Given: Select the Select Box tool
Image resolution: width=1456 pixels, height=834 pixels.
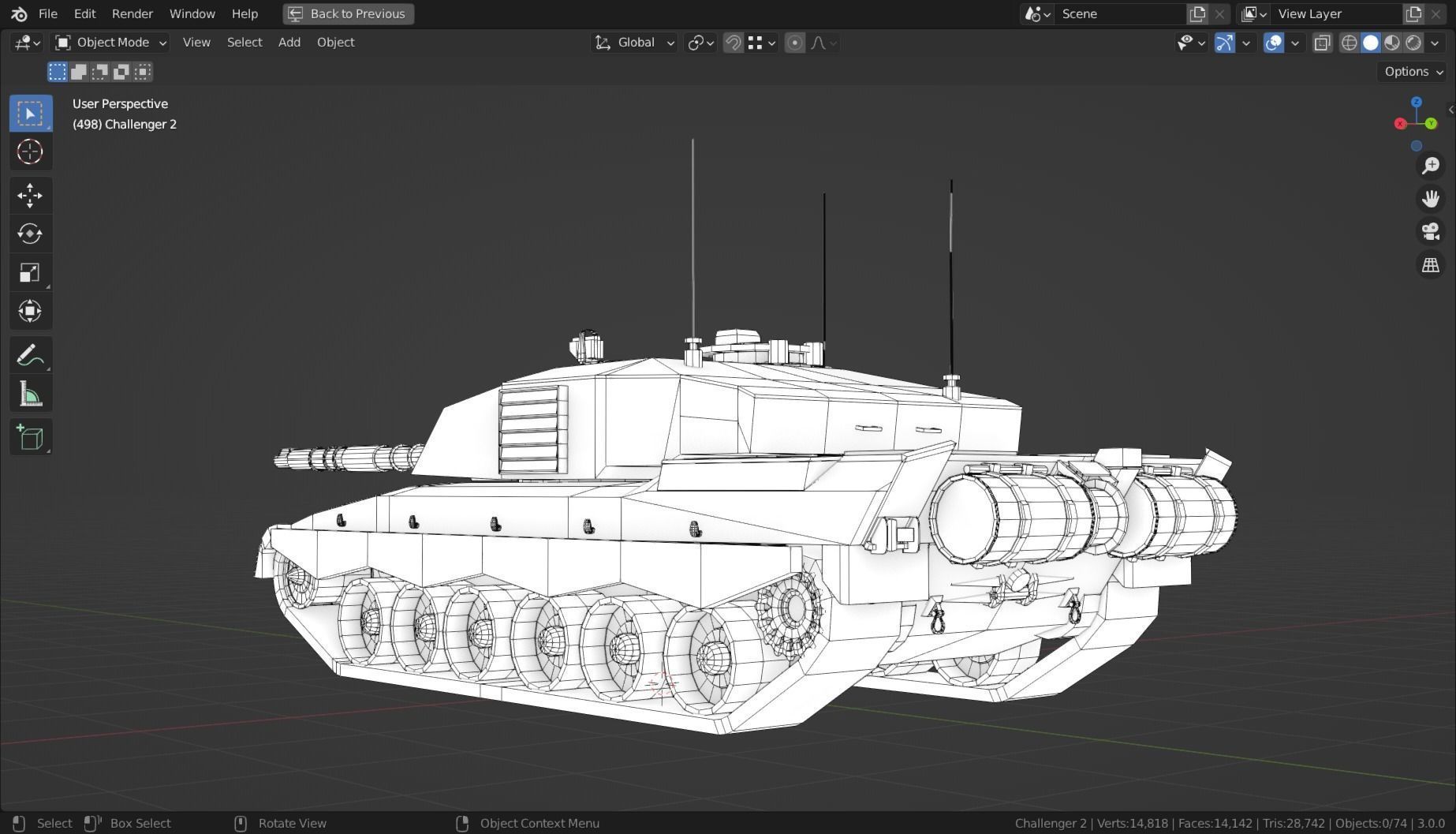Looking at the screenshot, I should click(30, 114).
